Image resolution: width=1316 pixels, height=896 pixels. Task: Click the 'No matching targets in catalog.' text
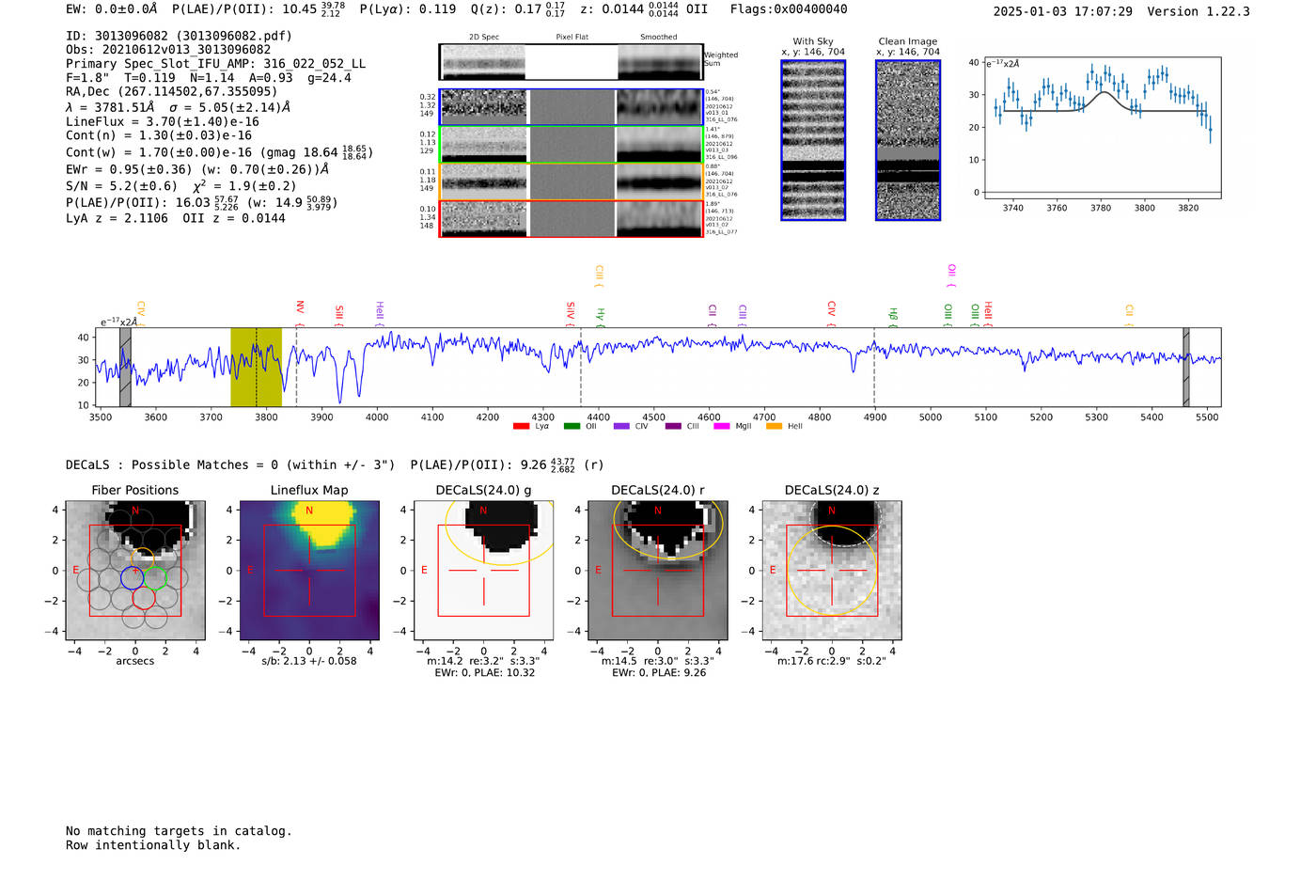(179, 831)
